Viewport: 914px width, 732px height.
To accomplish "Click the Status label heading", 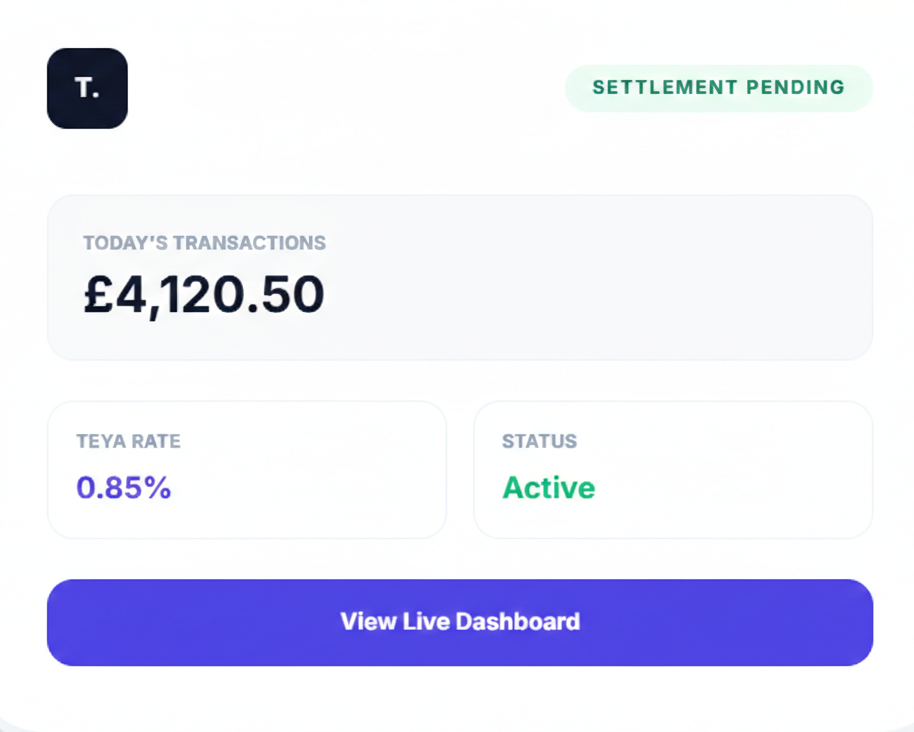I will [539, 441].
